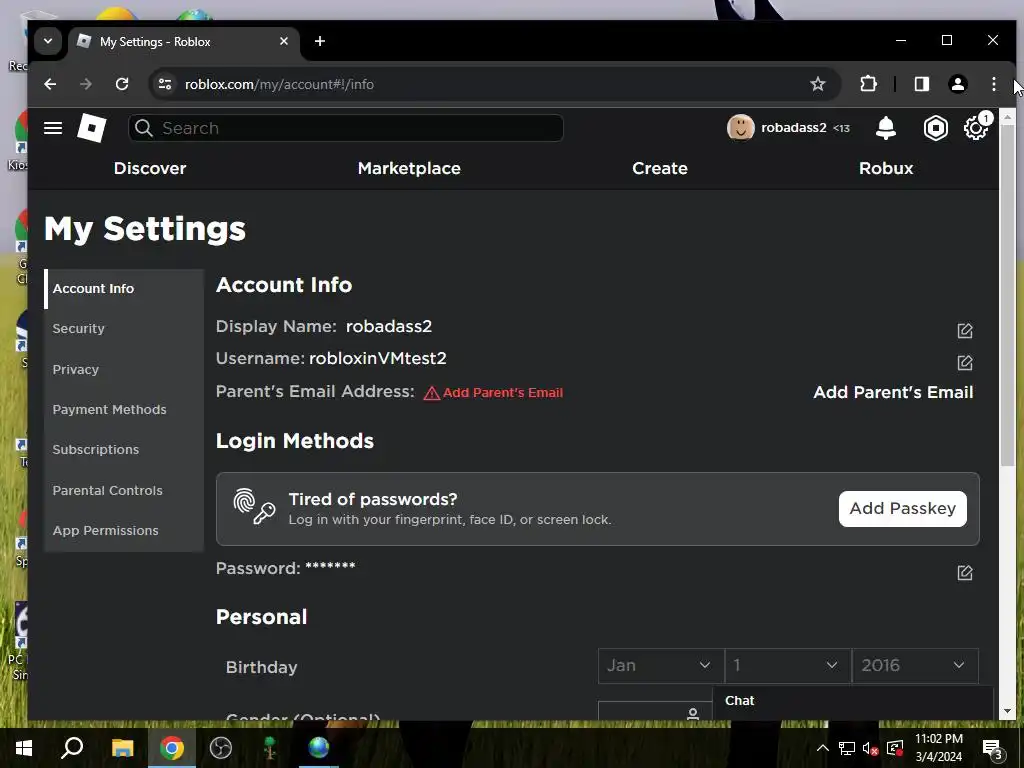Open a new Chrome tab

319,41
